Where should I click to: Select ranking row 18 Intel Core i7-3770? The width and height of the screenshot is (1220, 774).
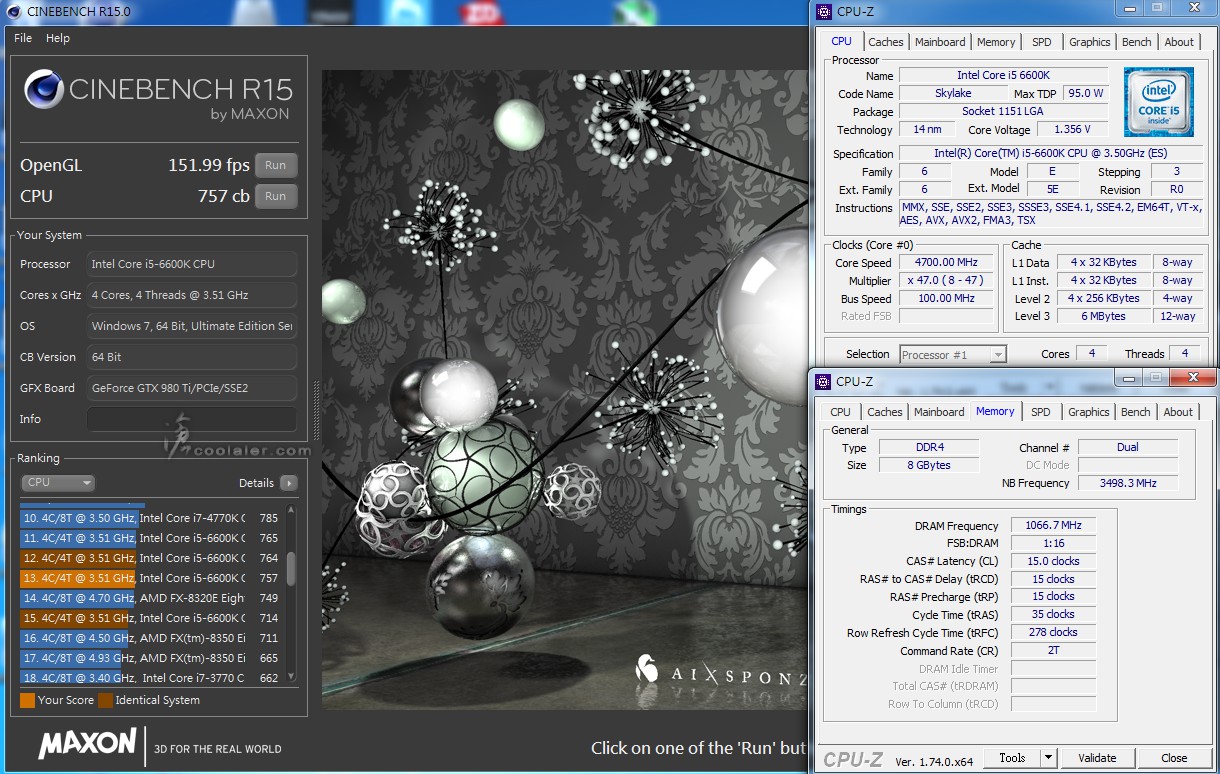tap(151, 678)
